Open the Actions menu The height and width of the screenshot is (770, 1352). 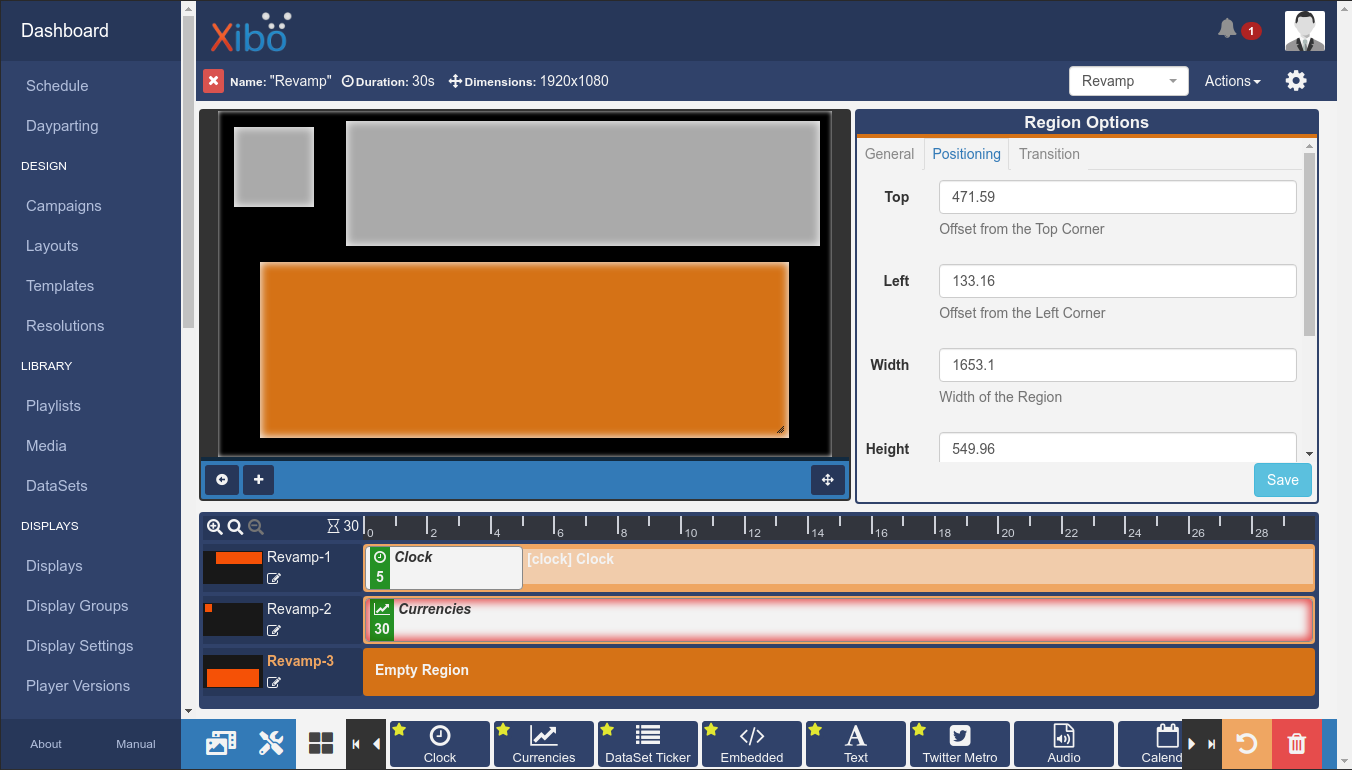point(1231,81)
